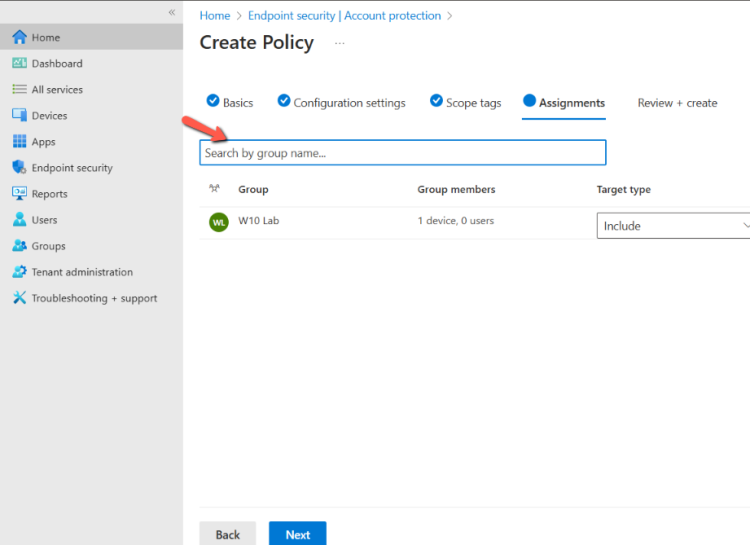Click the Back button

[x=228, y=534]
